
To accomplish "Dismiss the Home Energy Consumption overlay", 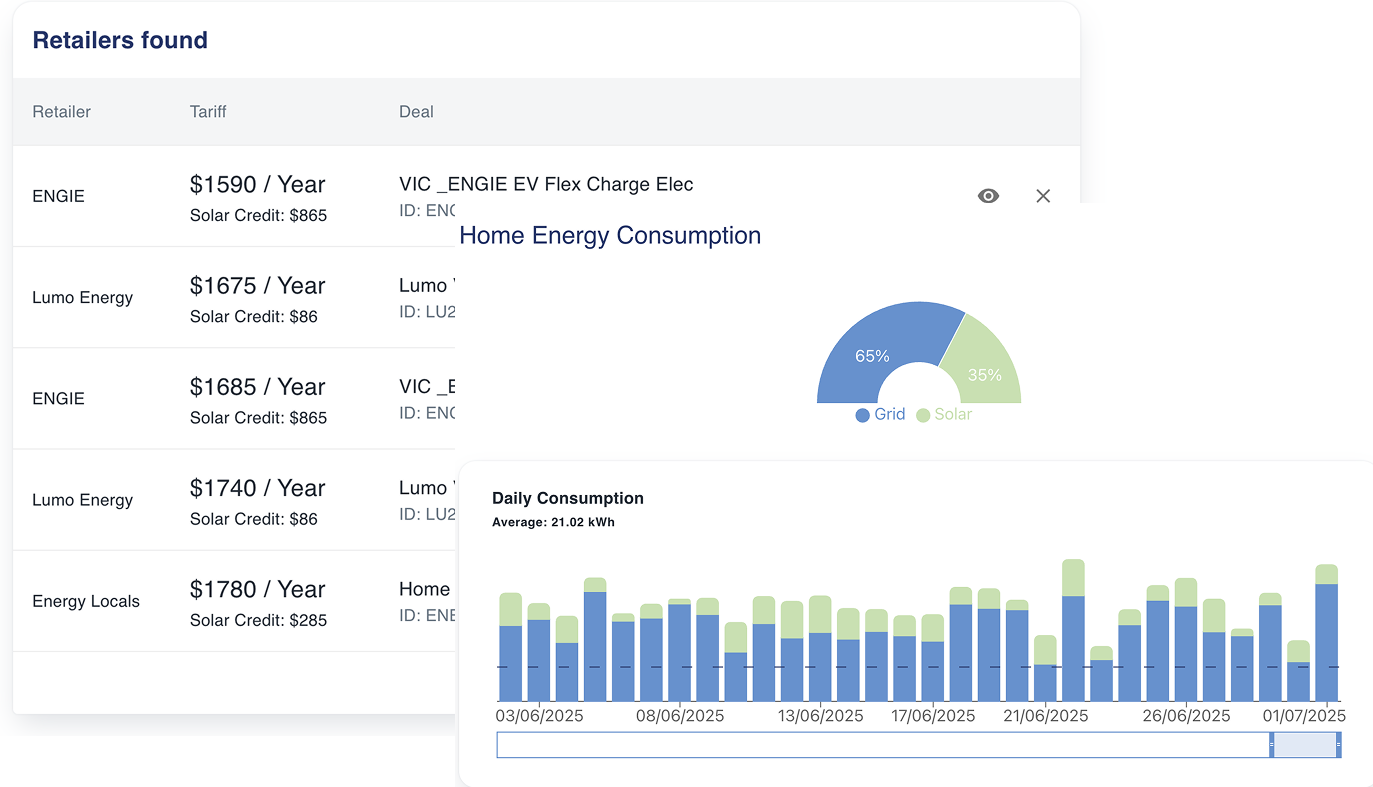I will click(x=1043, y=196).
